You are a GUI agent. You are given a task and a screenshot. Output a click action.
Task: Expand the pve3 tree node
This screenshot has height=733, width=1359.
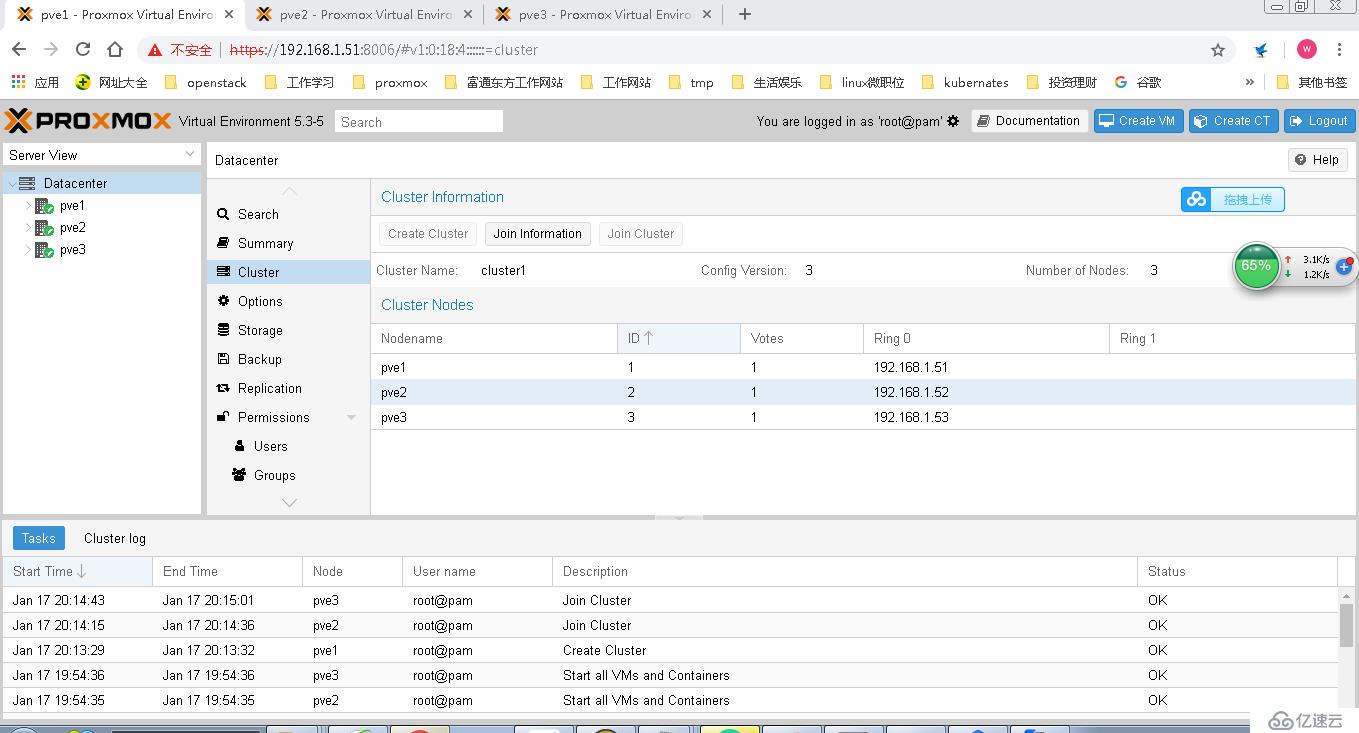[28, 250]
